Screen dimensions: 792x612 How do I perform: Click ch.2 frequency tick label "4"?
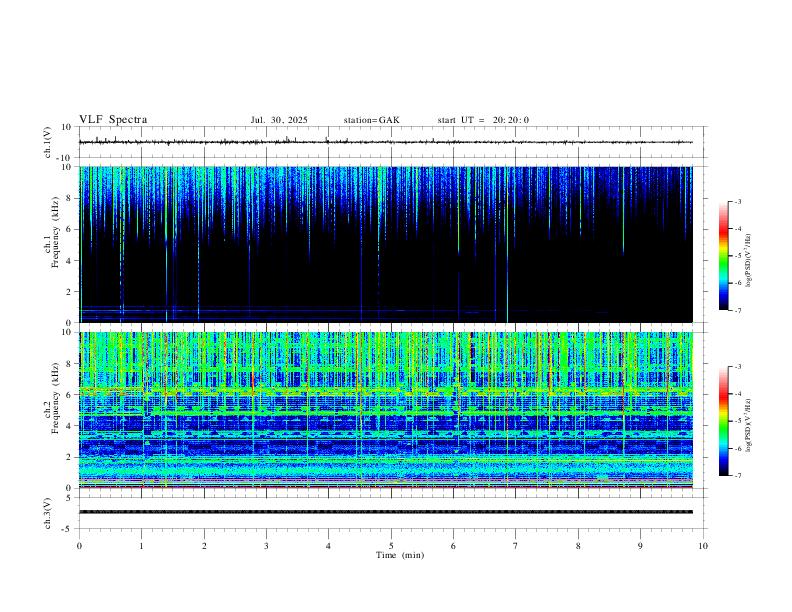coord(69,426)
